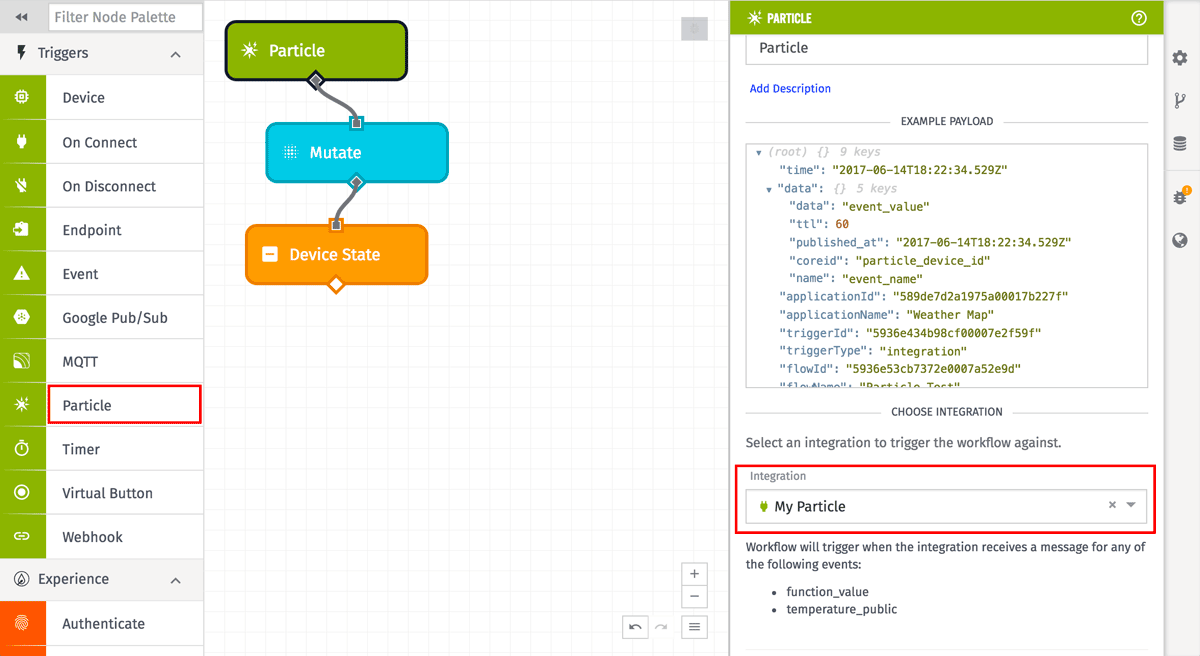Select the Mutate node on canvas

click(x=357, y=152)
